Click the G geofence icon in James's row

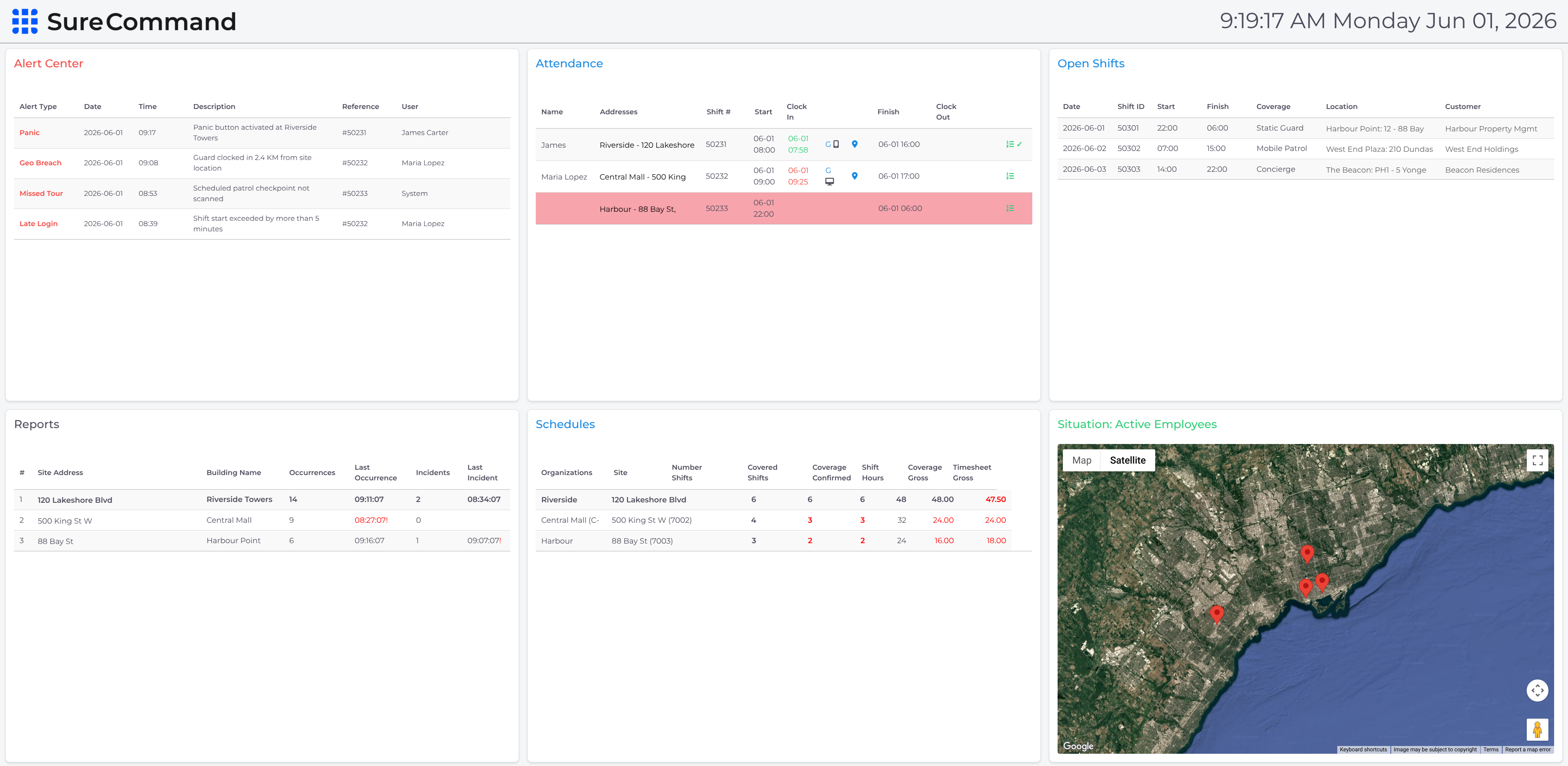pos(828,145)
